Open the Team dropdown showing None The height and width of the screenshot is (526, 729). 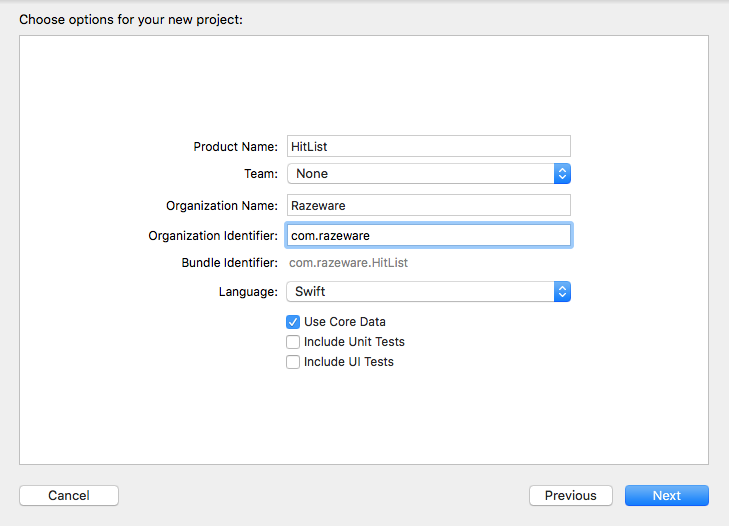tap(428, 173)
